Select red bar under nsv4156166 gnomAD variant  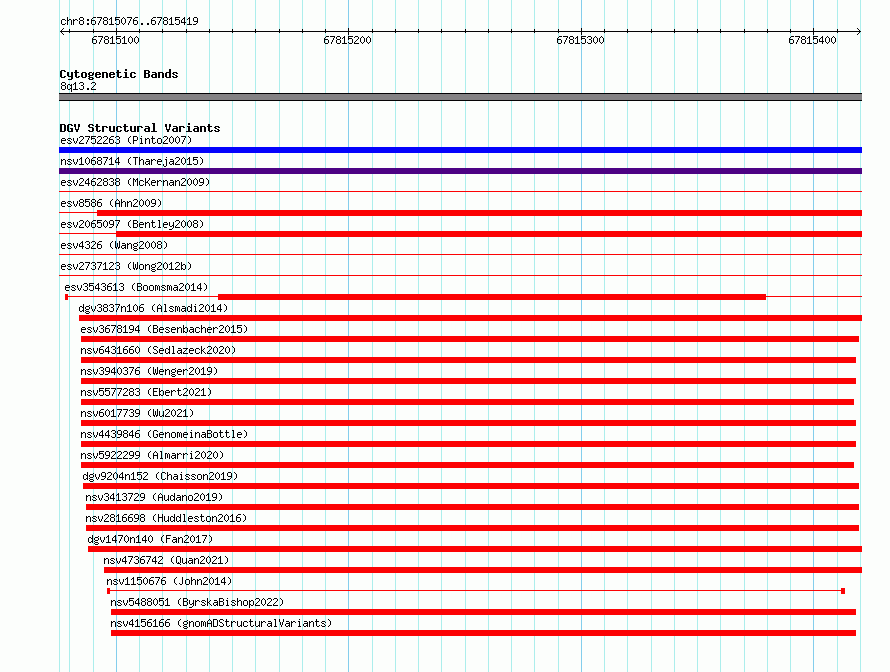tap(483, 633)
